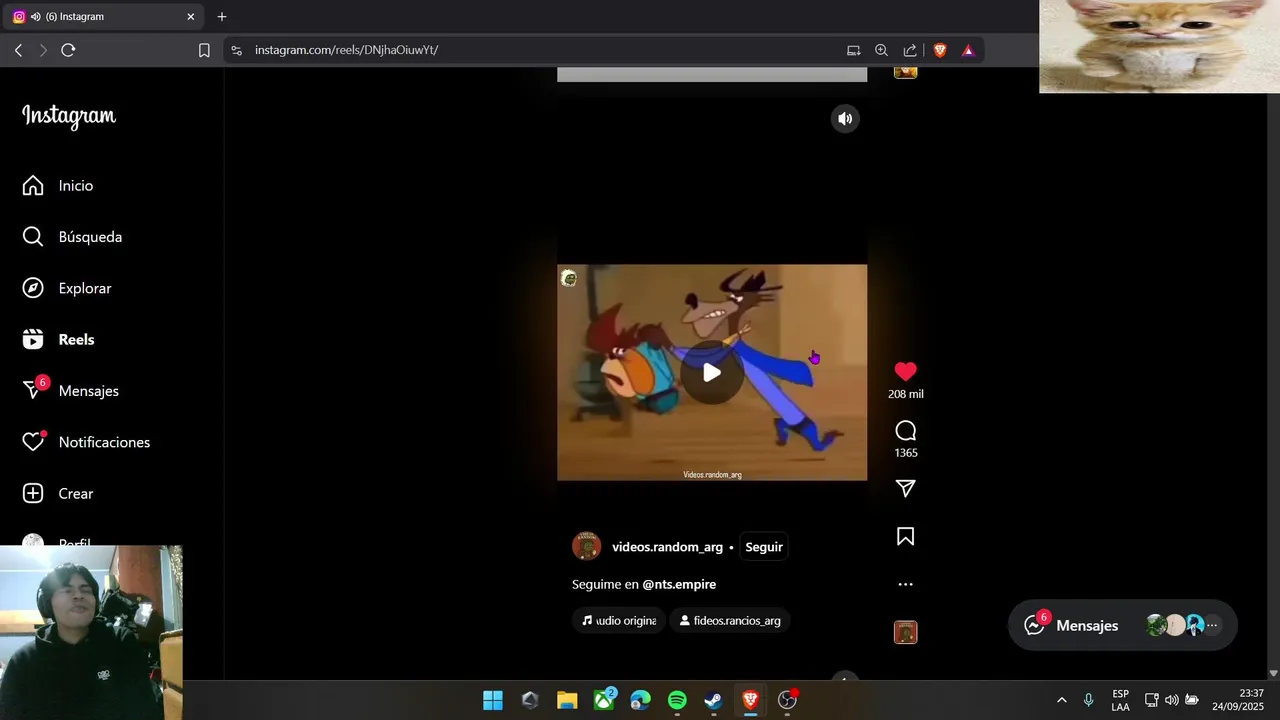Screen dimensions: 1280x720
Task: Show hidden tray icons chevron
Action: [x=1061, y=700]
